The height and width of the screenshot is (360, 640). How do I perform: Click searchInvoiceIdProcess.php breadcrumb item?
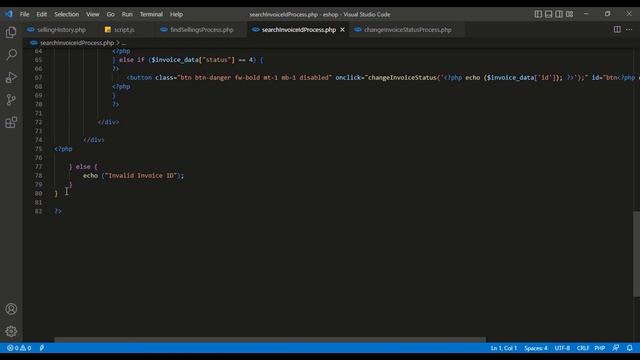point(77,43)
